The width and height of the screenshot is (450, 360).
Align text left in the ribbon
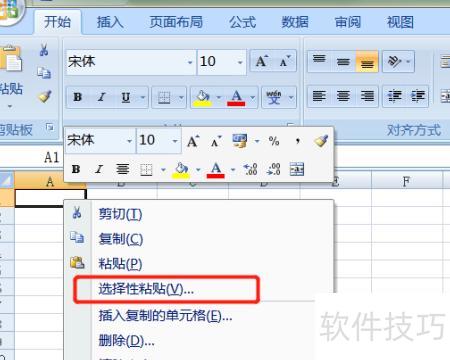(319, 97)
